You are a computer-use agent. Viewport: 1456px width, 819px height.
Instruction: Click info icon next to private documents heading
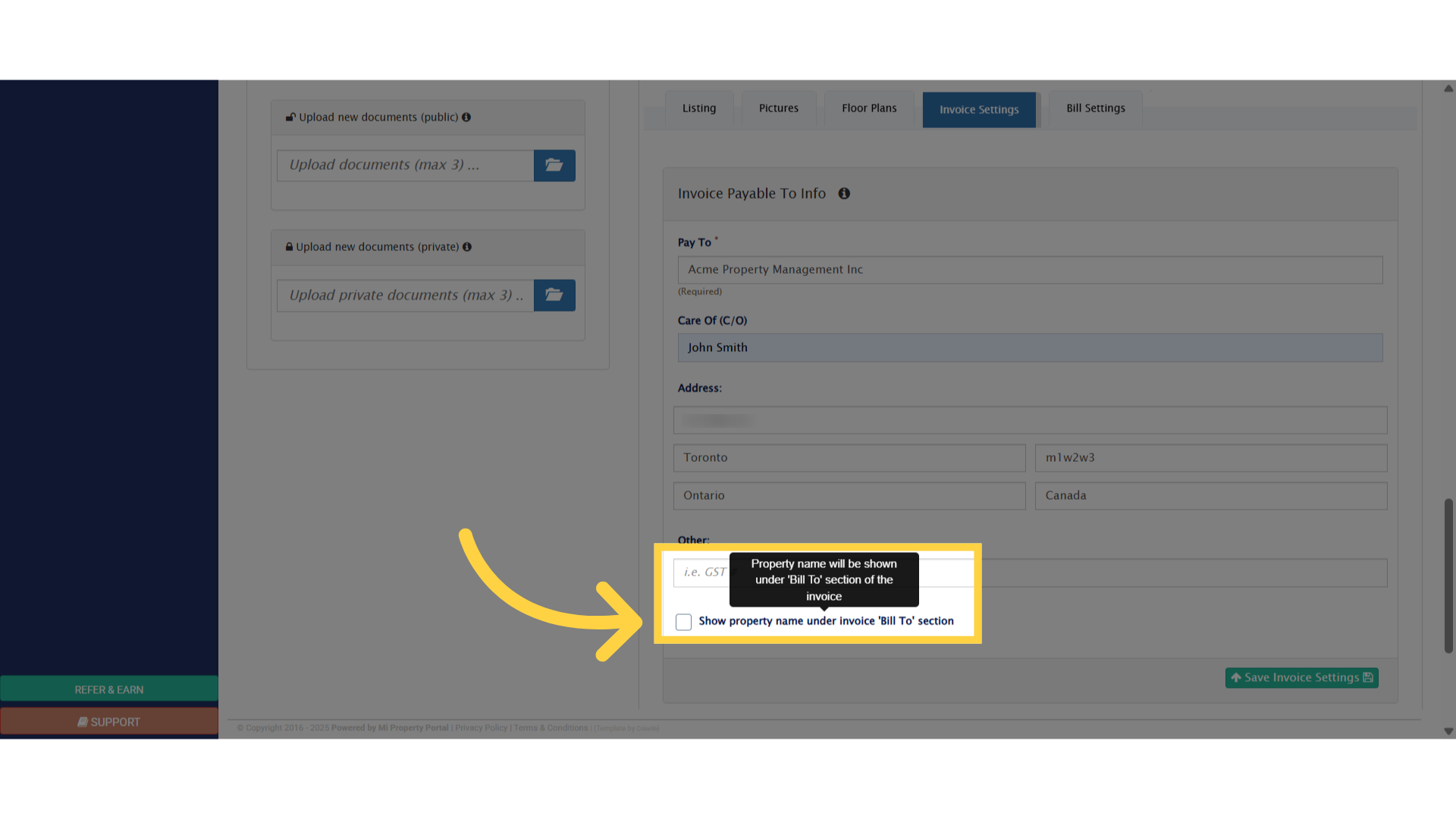click(x=467, y=247)
